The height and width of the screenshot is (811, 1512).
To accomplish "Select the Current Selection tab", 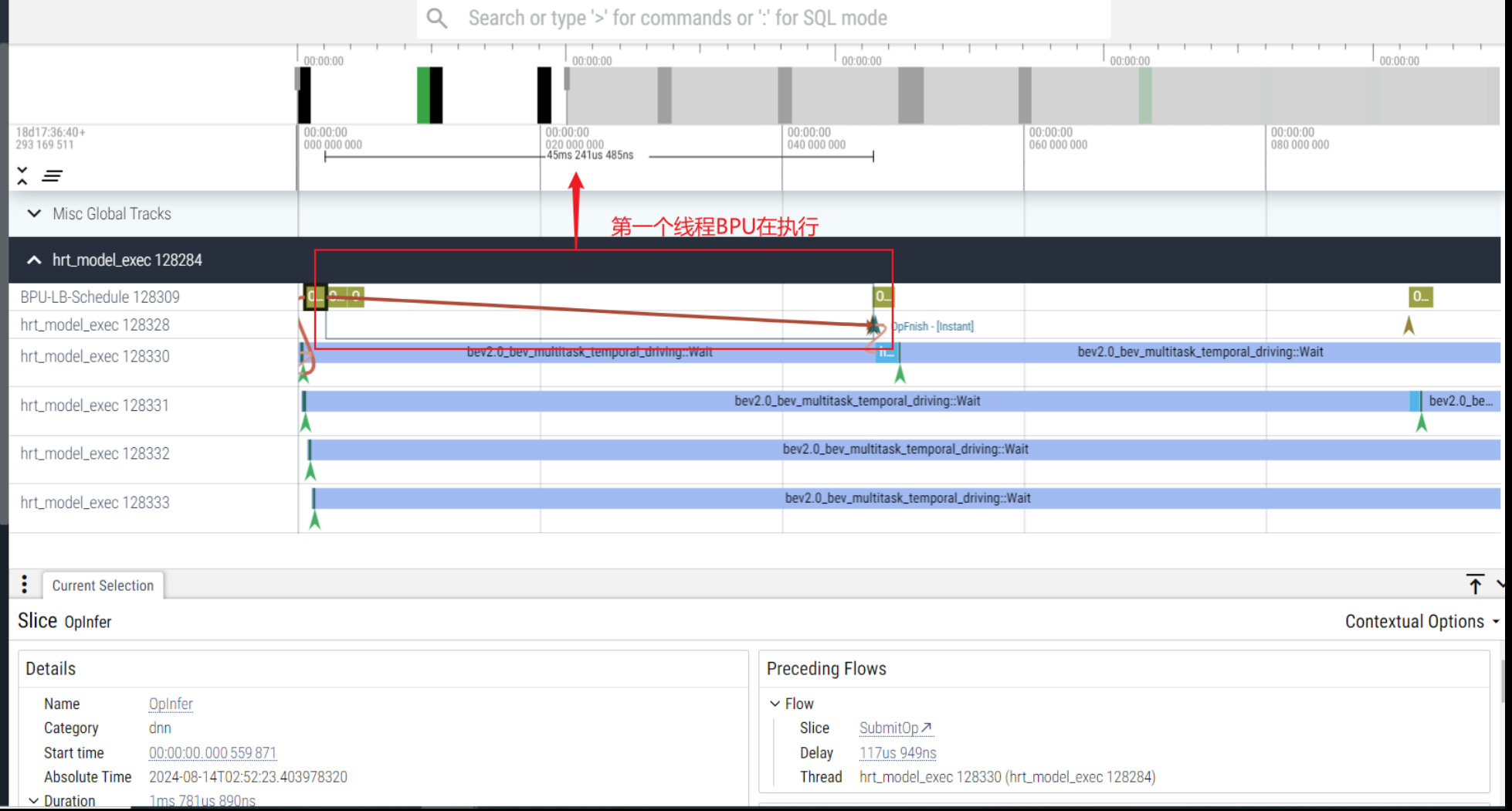I will pyautogui.click(x=103, y=585).
